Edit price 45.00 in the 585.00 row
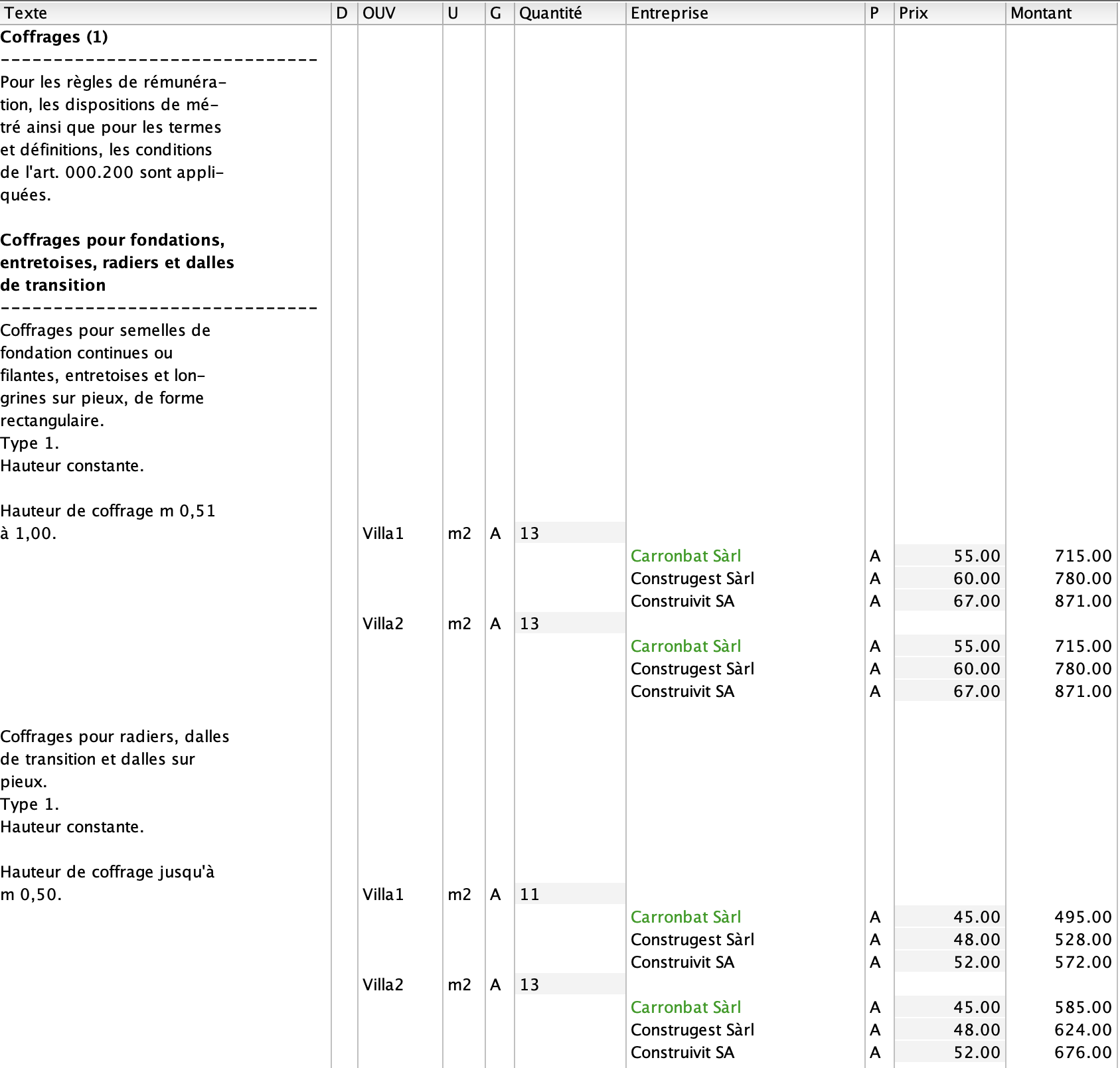Image resolution: width=1120 pixels, height=1068 pixels. (x=949, y=1007)
